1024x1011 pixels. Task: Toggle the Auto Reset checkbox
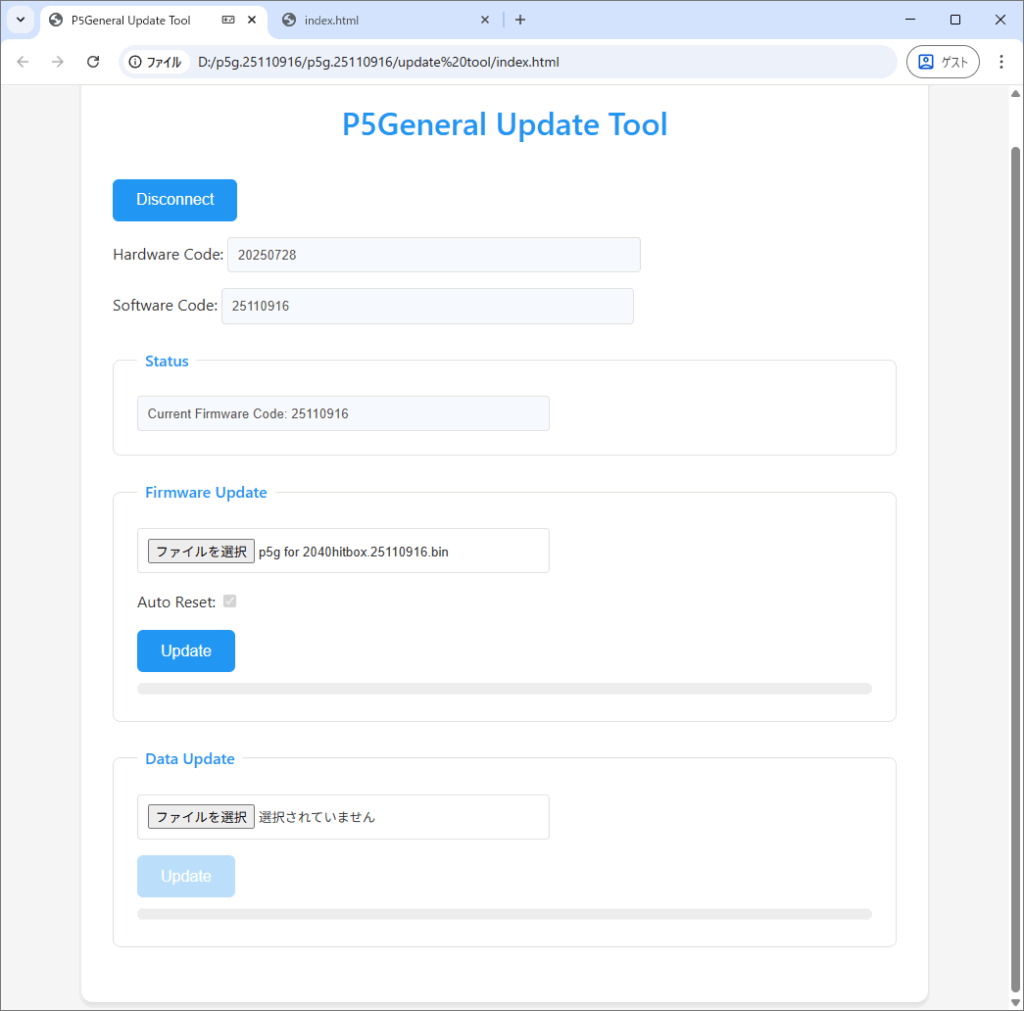pos(230,602)
